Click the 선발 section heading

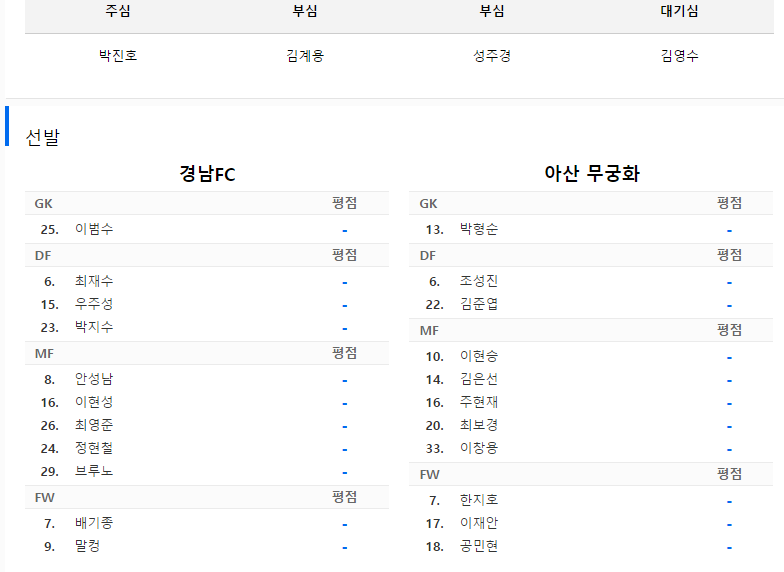tap(42, 137)
